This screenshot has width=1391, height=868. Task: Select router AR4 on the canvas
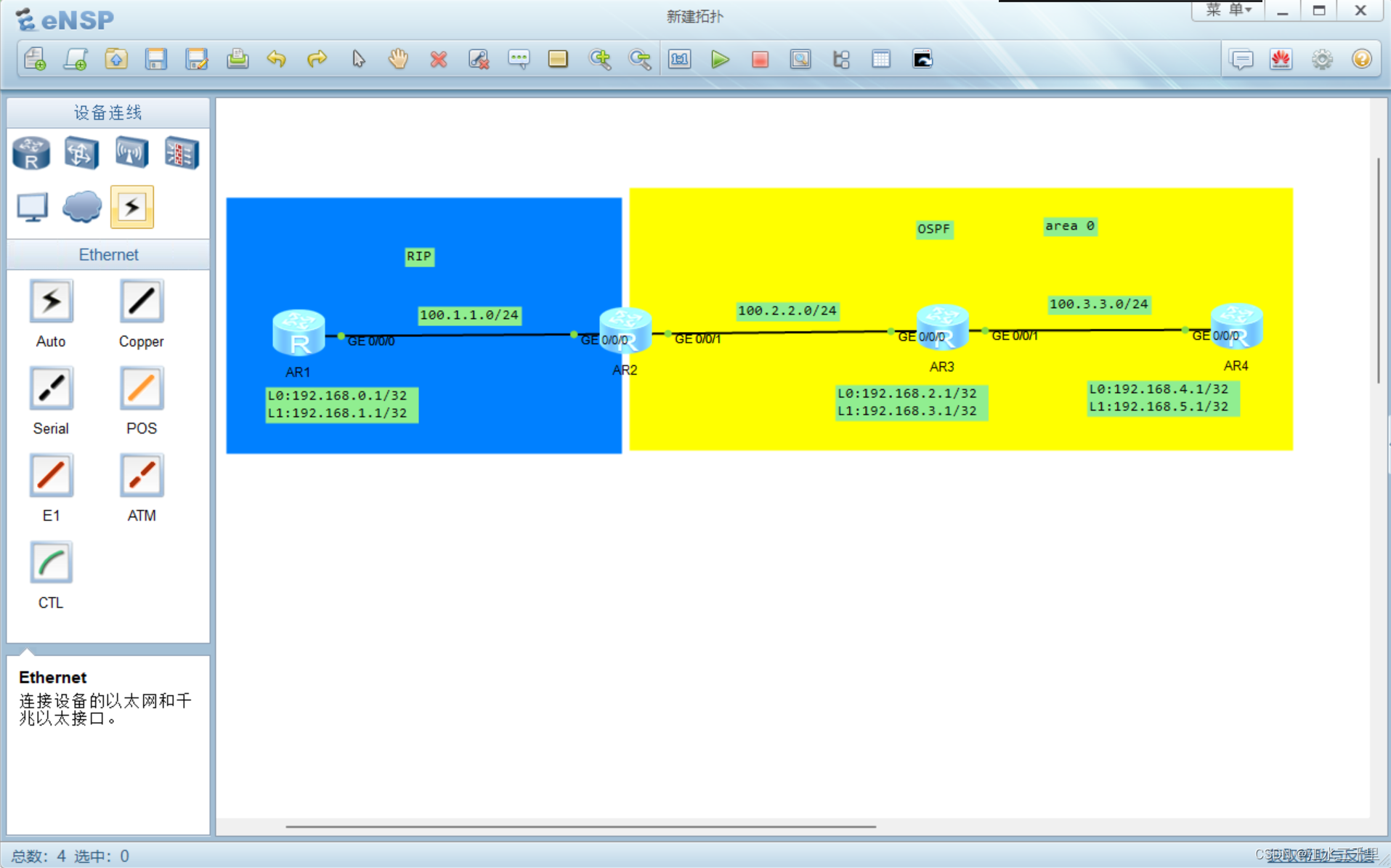click(1237, 326)
